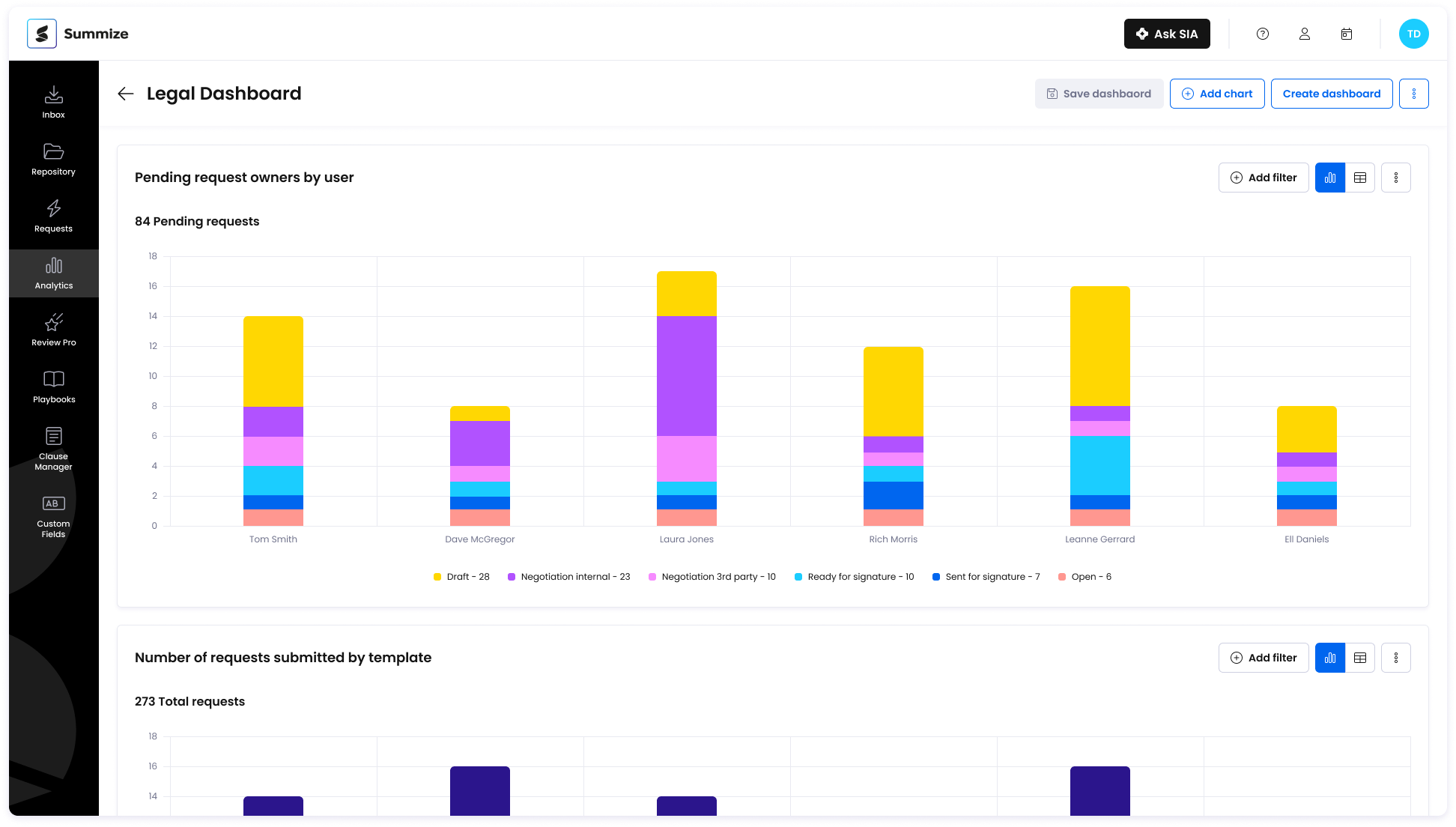
Task: Open the overflow menu beside Create dashboard
Action: 1414,93
